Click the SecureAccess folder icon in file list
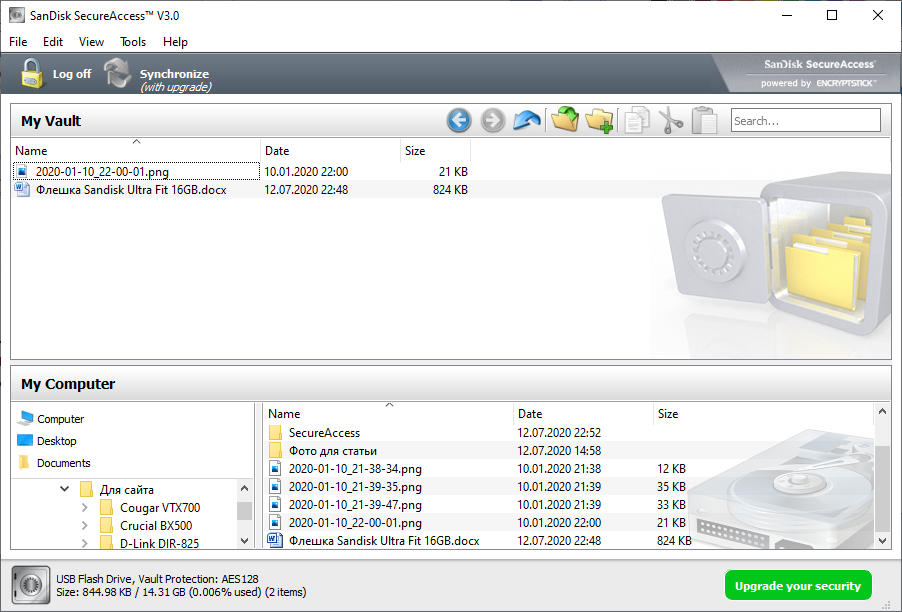This screenshot has height=612, width=902. pos(276,433)
